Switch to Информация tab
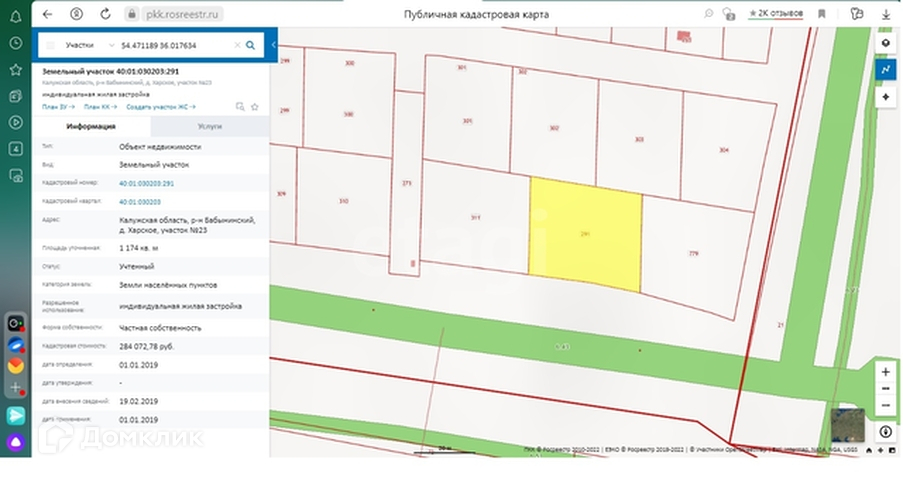Viewport: 903px width, 480px height. [91, 126]
